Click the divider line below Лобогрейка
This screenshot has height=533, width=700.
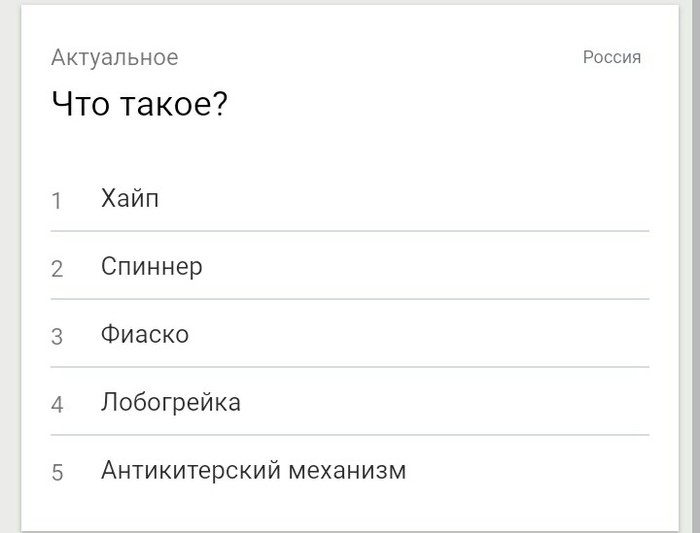coord(350,435)
